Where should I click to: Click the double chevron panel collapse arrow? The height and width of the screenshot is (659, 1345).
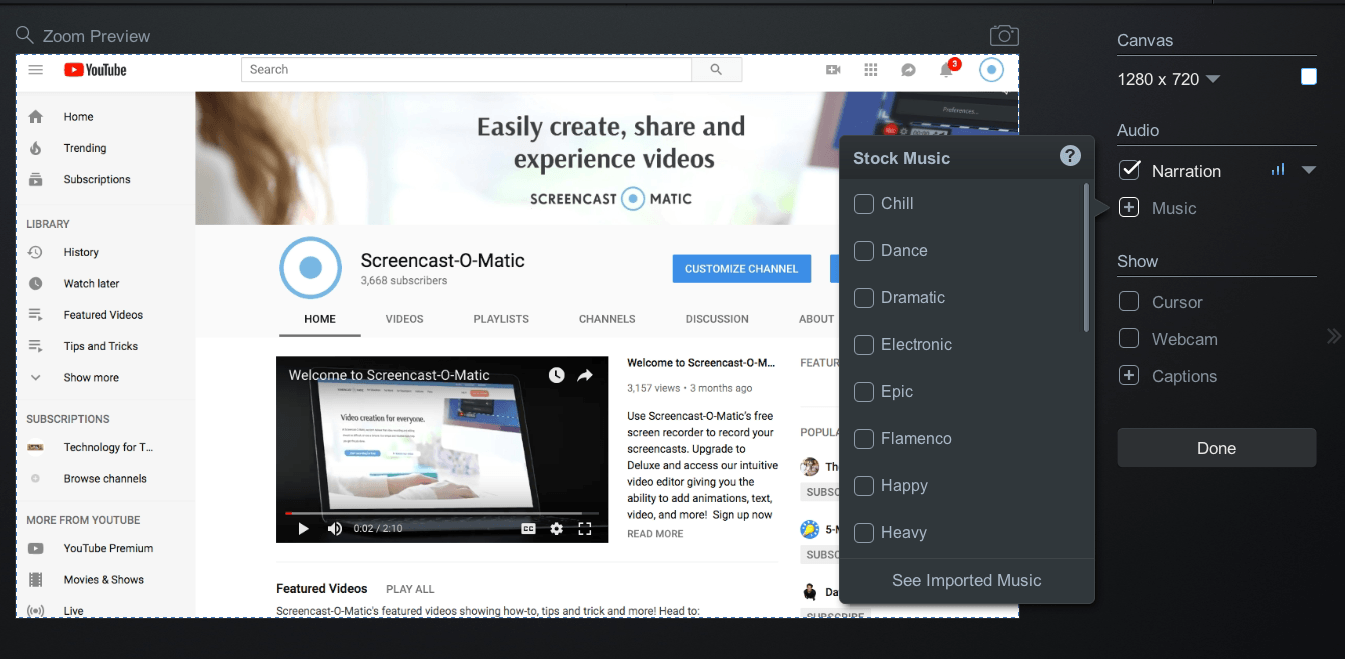[x=1333, y=336]
